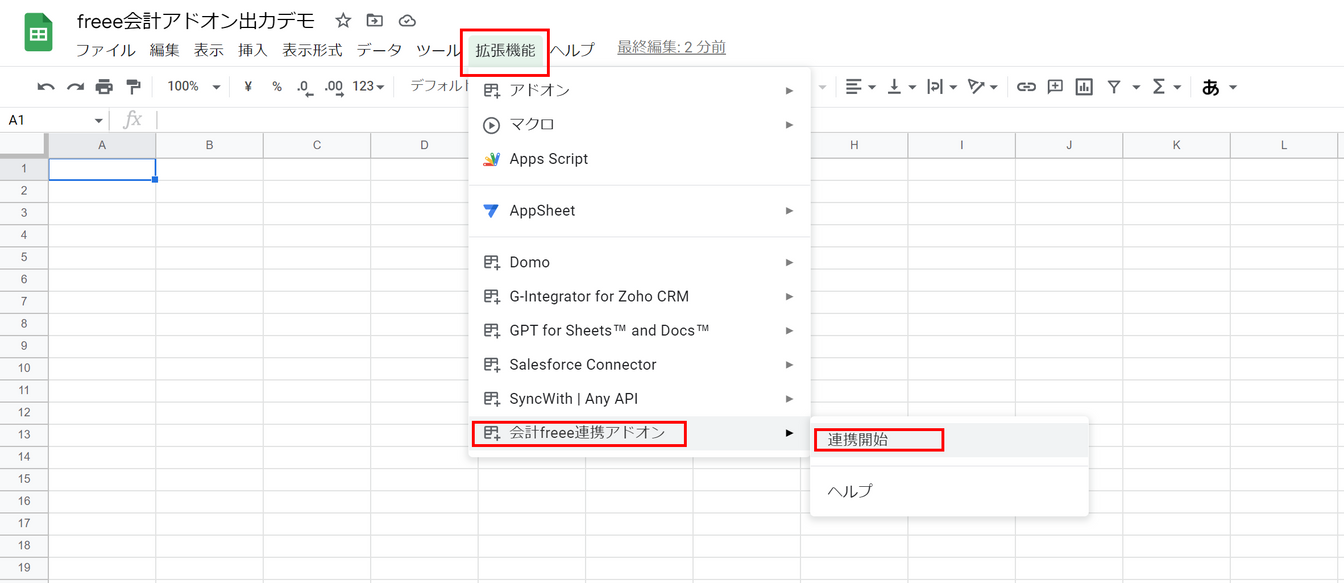Open the データ menu

click(x=379, y=50)
